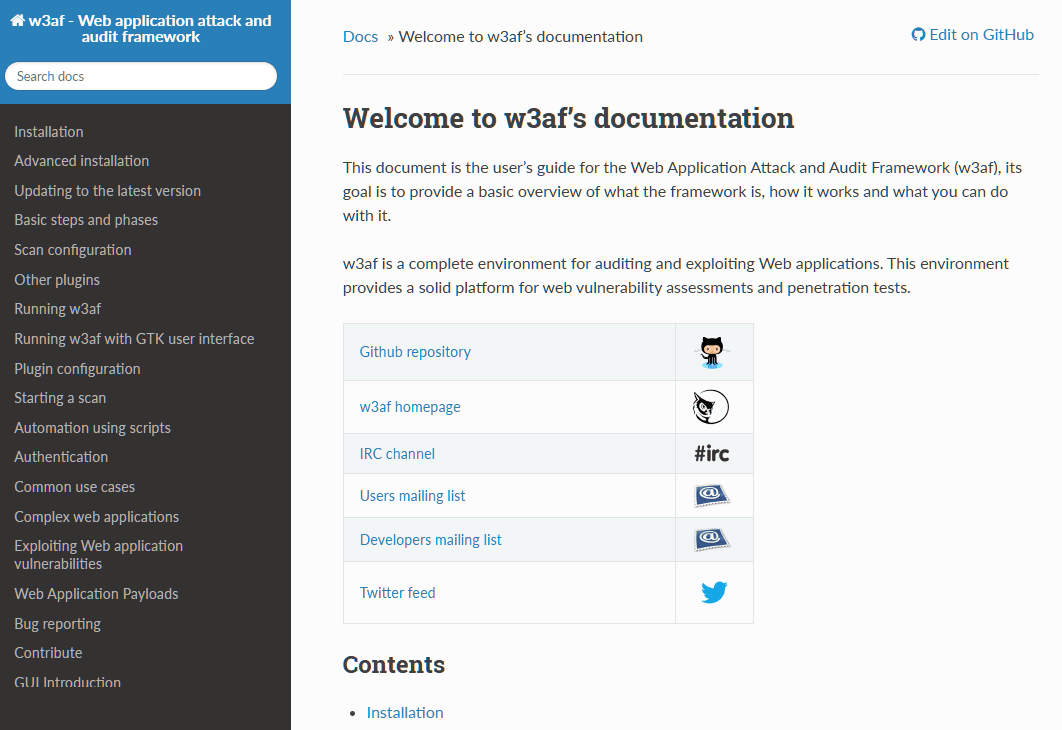Click the Users mailing list stamp icon
This screenshot has height=730, width=1062.
click(x=711, y=496)
